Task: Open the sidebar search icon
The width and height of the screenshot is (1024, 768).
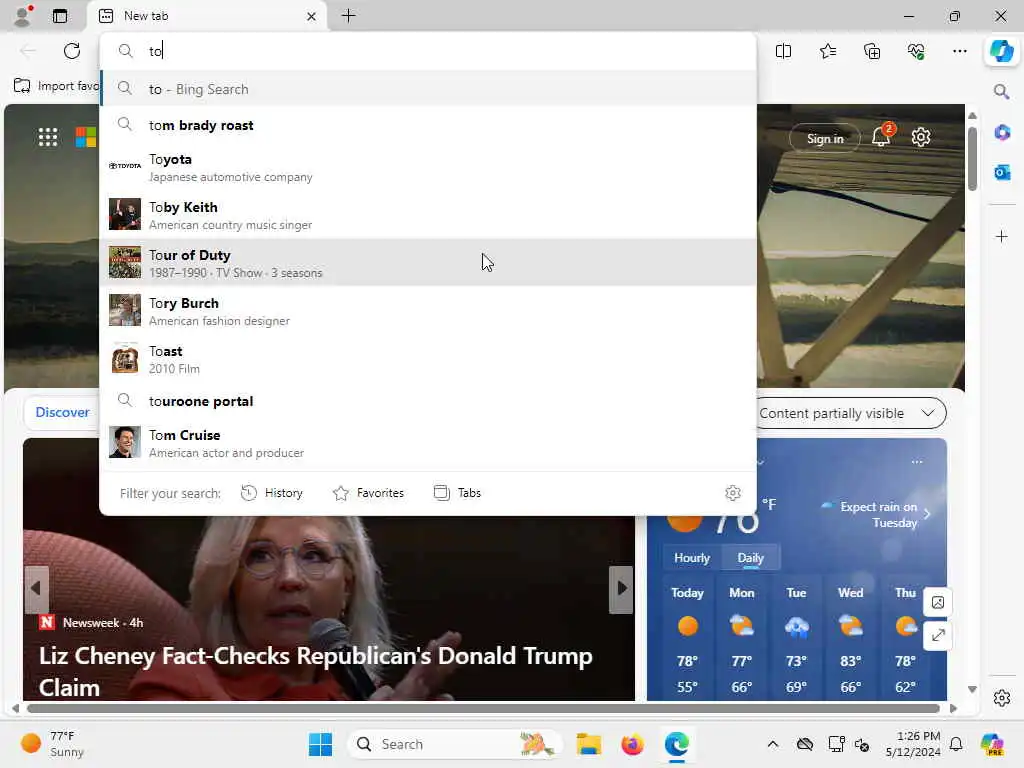Action: [x=1001, y=91]
